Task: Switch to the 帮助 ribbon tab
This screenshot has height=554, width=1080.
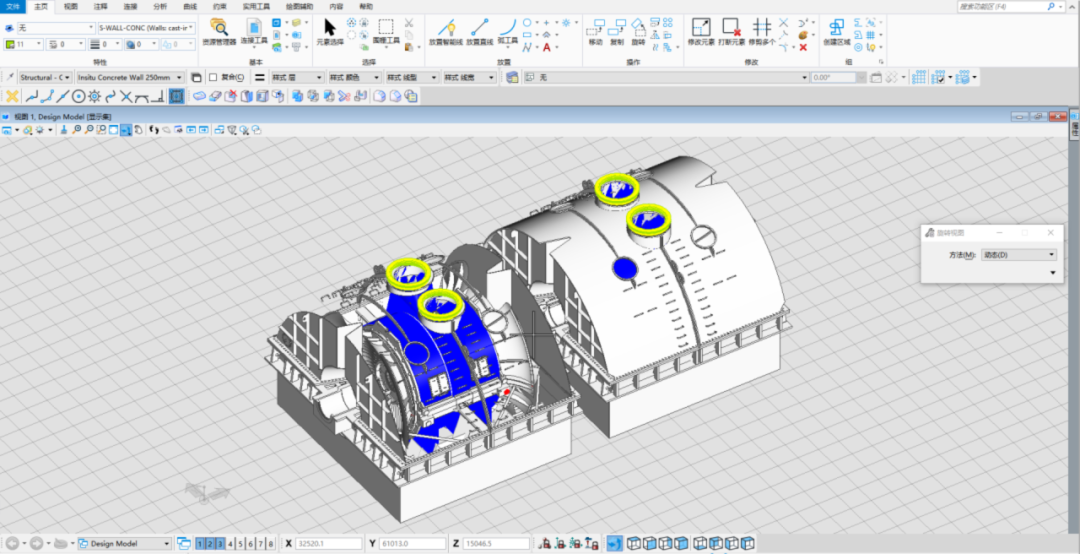Action: pos(366,6)
